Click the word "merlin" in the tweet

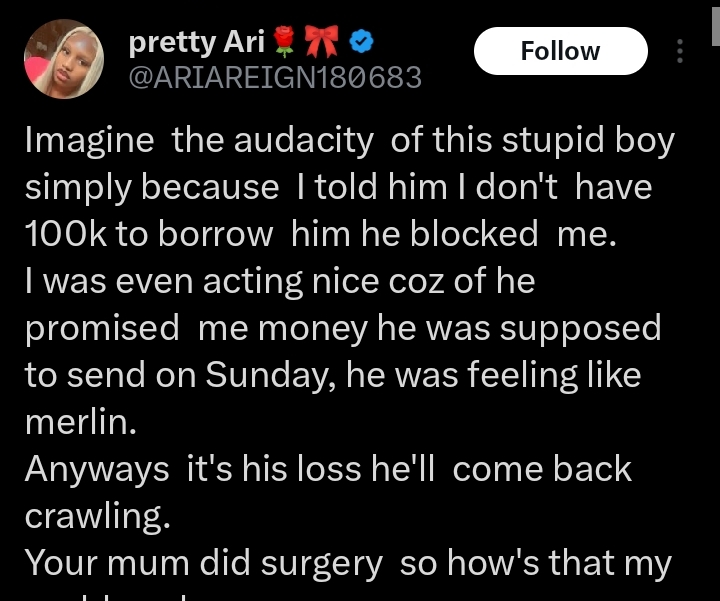(x=79, y=423)
